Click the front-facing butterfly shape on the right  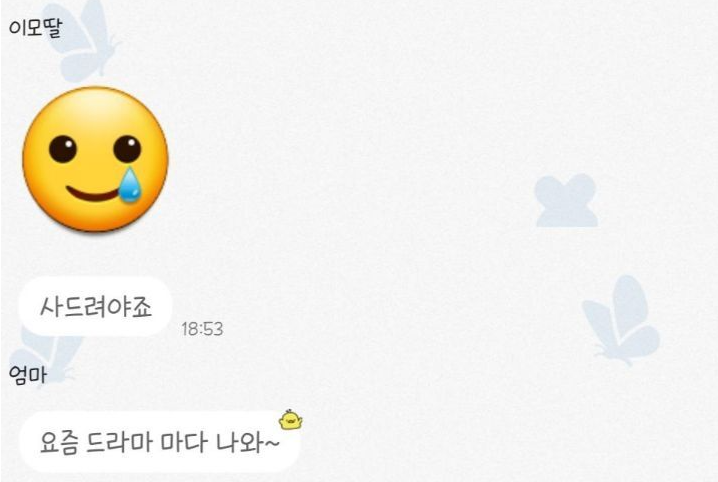[x=566, y=200]
